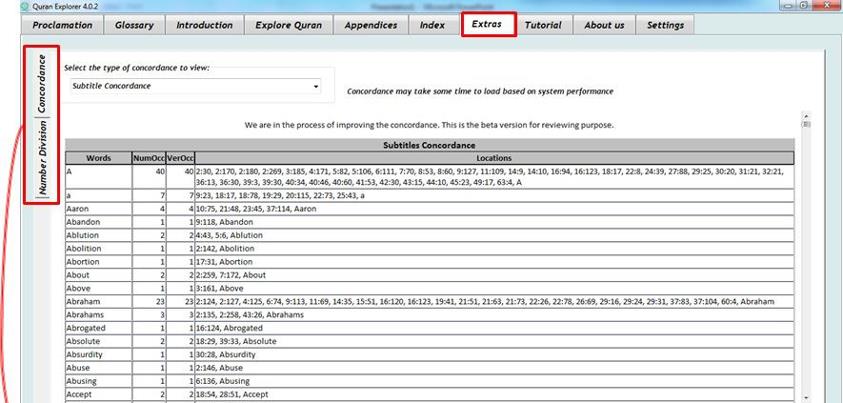
Task: Click the Locations column header
Action: pos(494,158)
